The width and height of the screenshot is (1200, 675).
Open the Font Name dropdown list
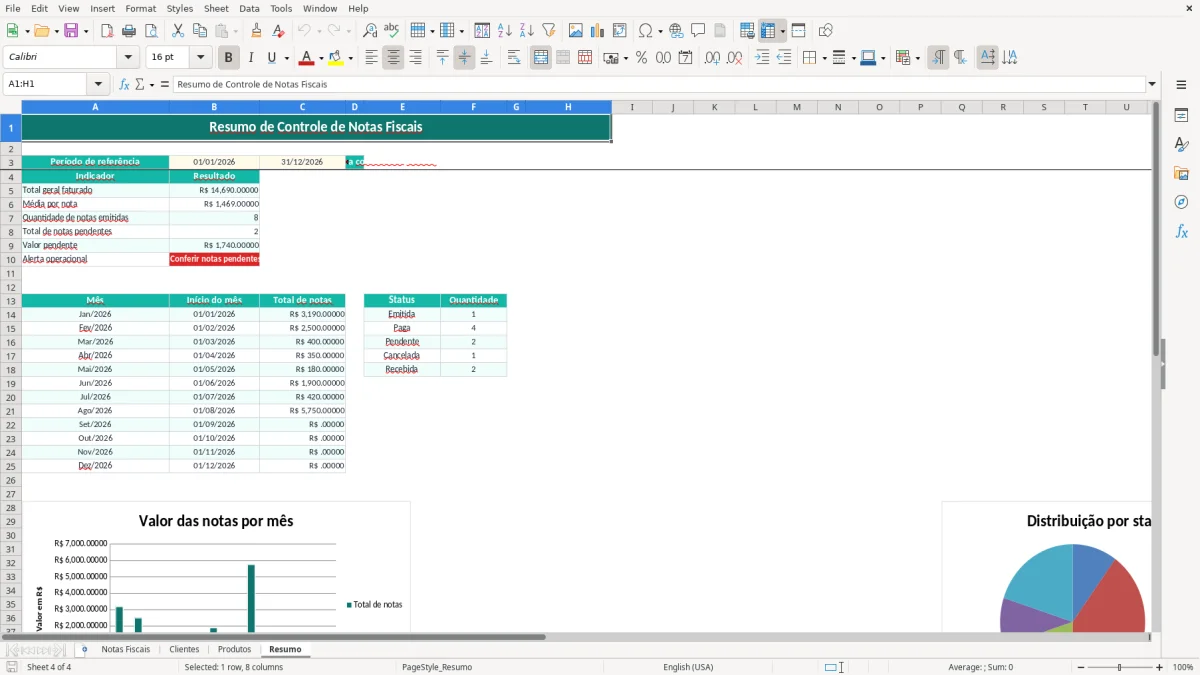tap(127, 58)
